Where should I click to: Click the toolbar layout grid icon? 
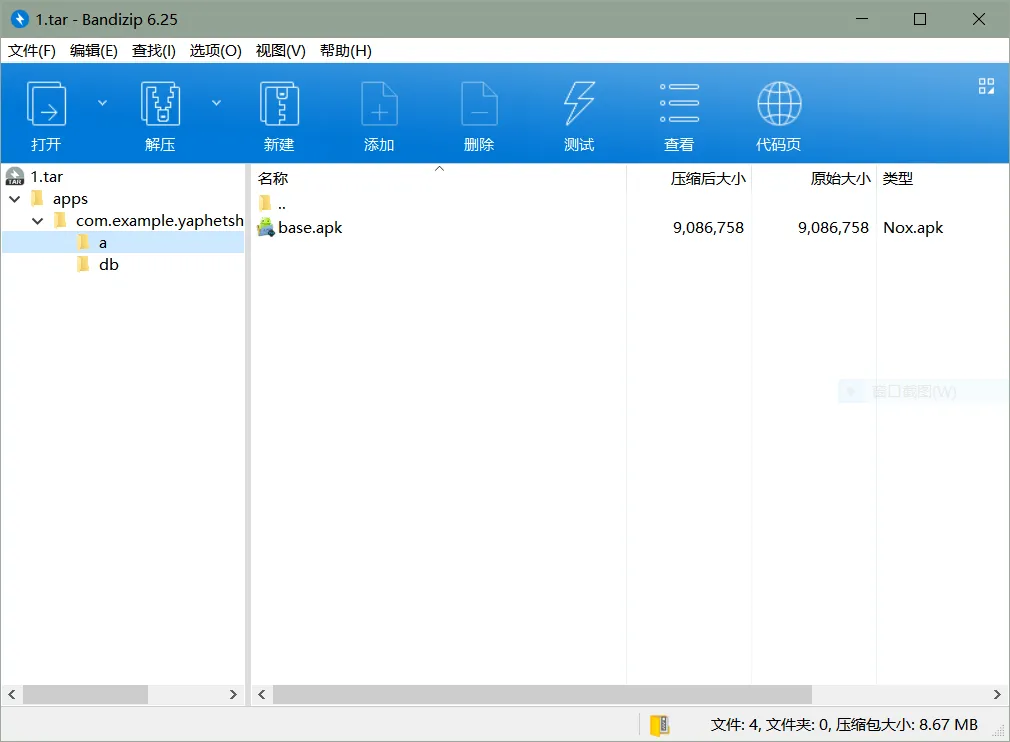(986, 86)
